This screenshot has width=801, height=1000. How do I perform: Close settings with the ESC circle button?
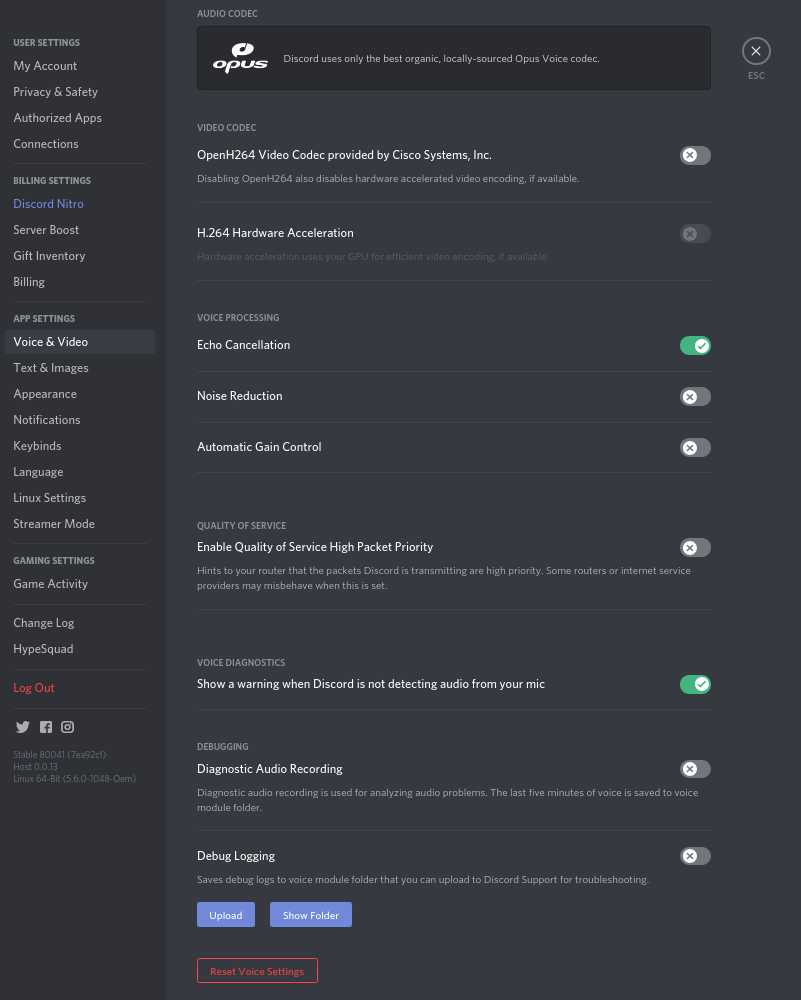(756, 51)
